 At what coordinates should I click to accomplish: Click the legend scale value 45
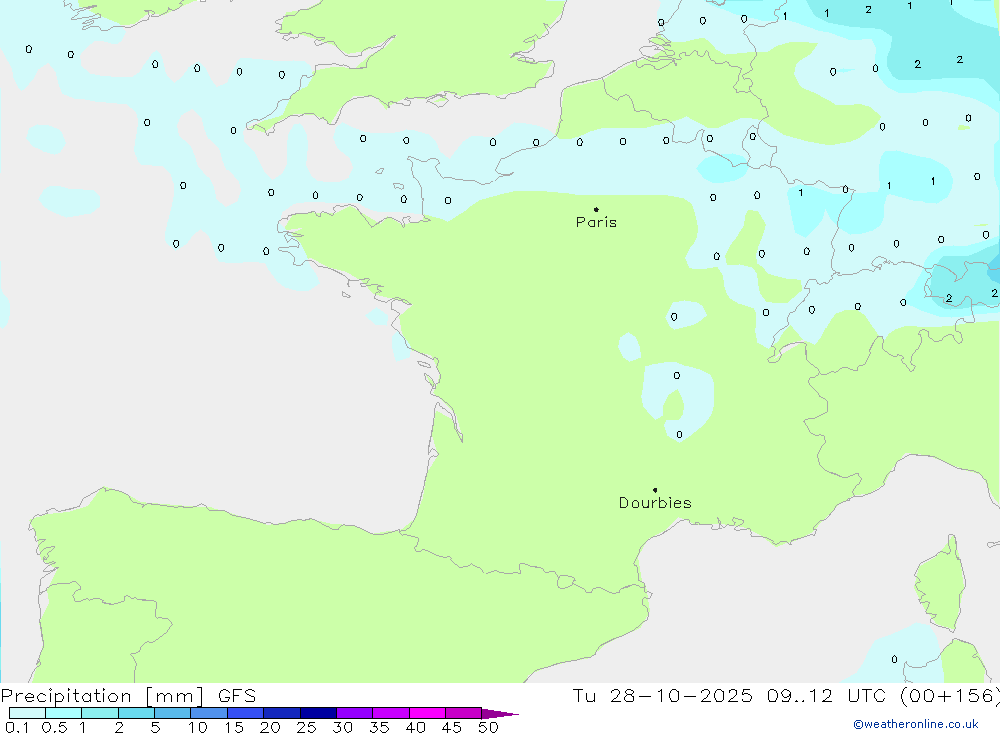[452, 727]
